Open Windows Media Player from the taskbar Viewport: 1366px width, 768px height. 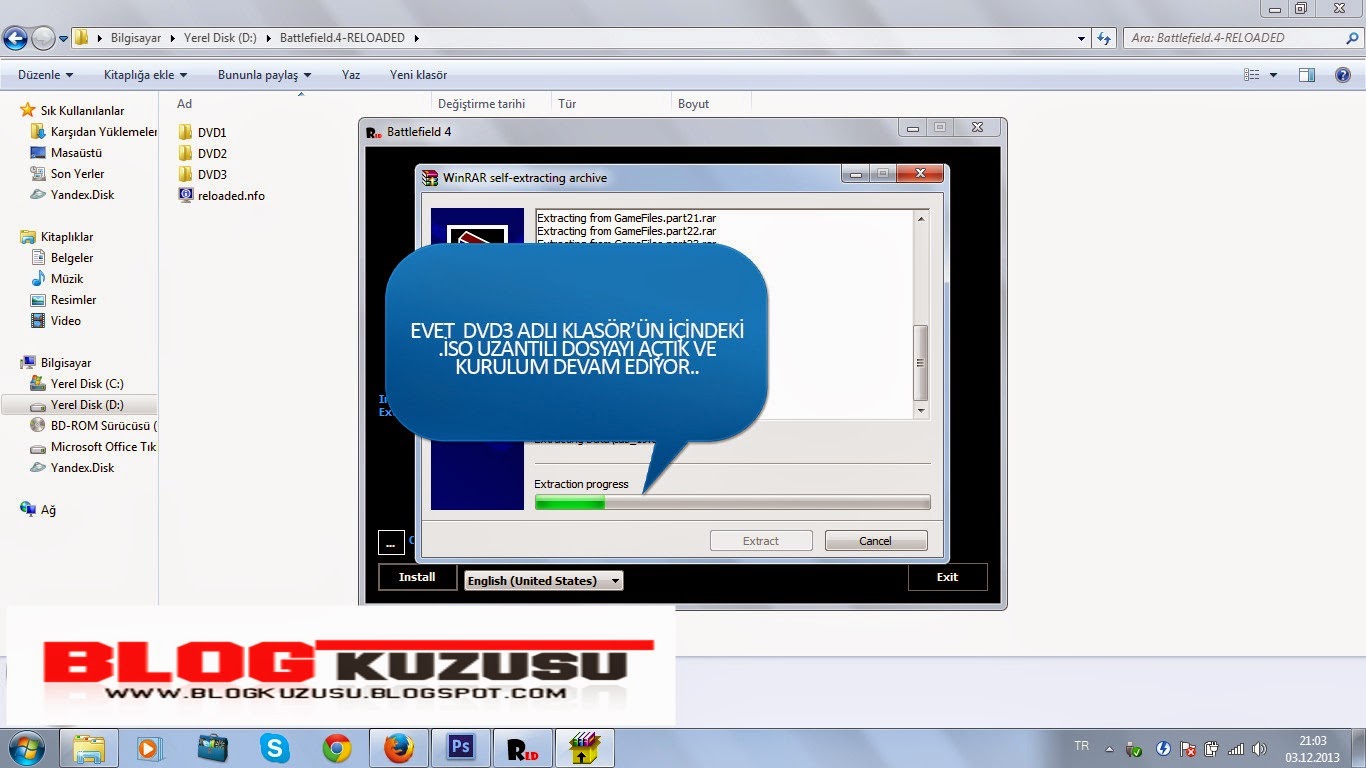[150, 748]
